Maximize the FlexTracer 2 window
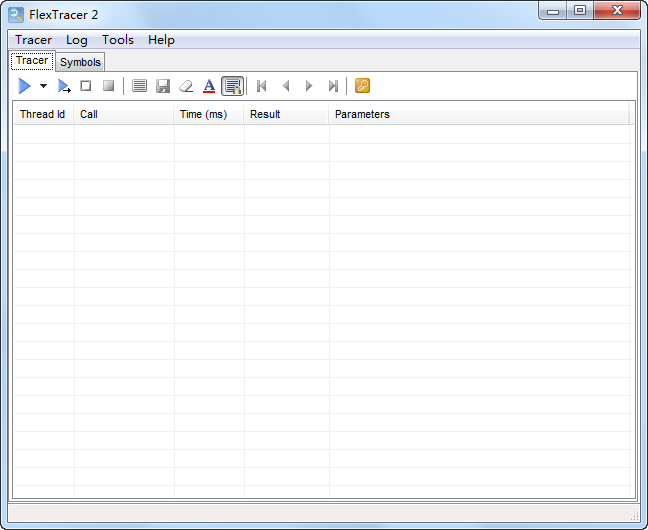 click(580, 10)
